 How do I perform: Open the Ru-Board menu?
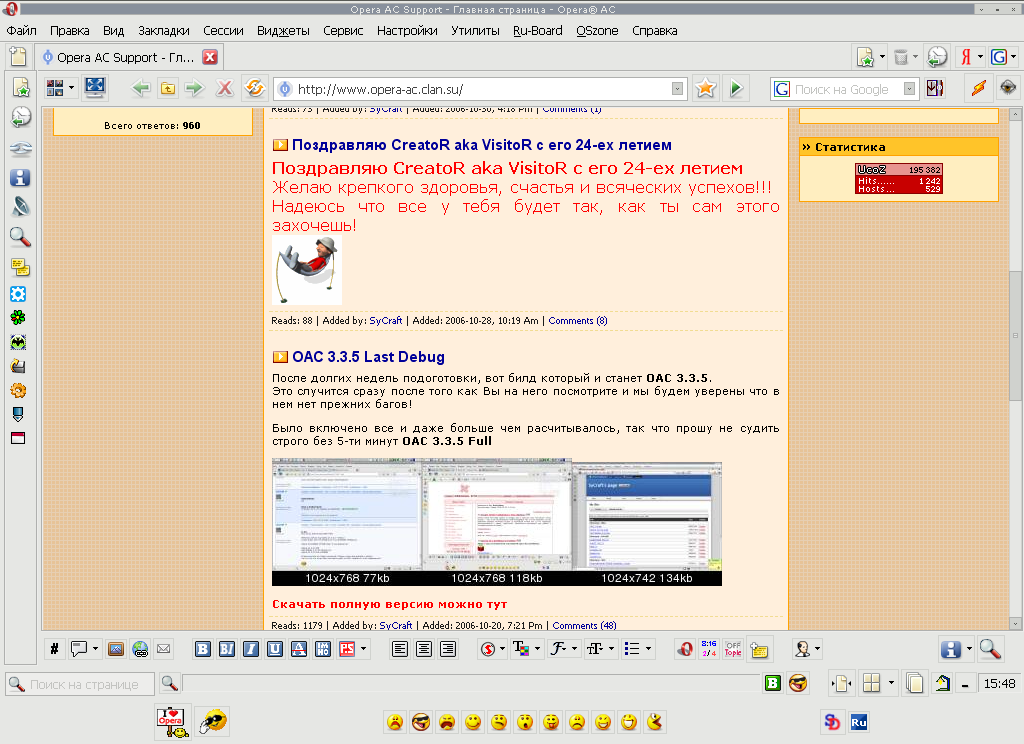click(x=537, y=31)
